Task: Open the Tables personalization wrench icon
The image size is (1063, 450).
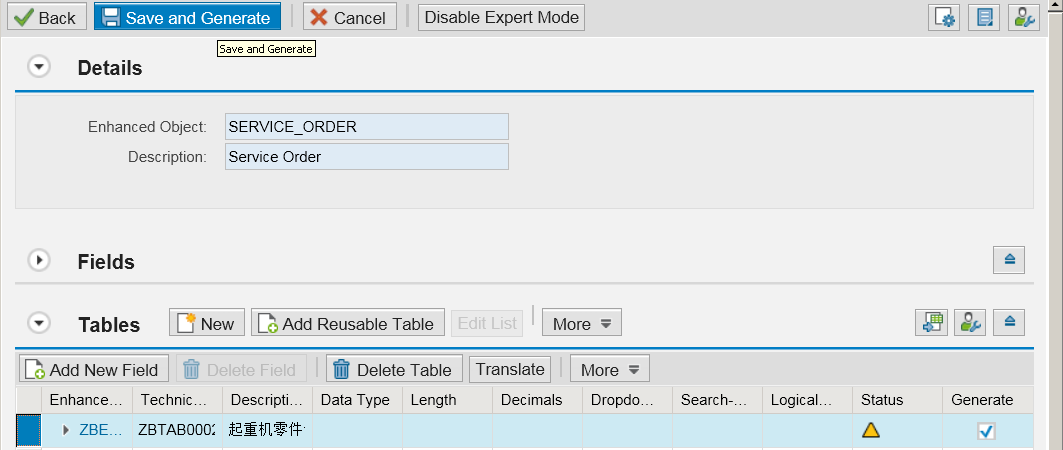Action: tap(970, 323)
